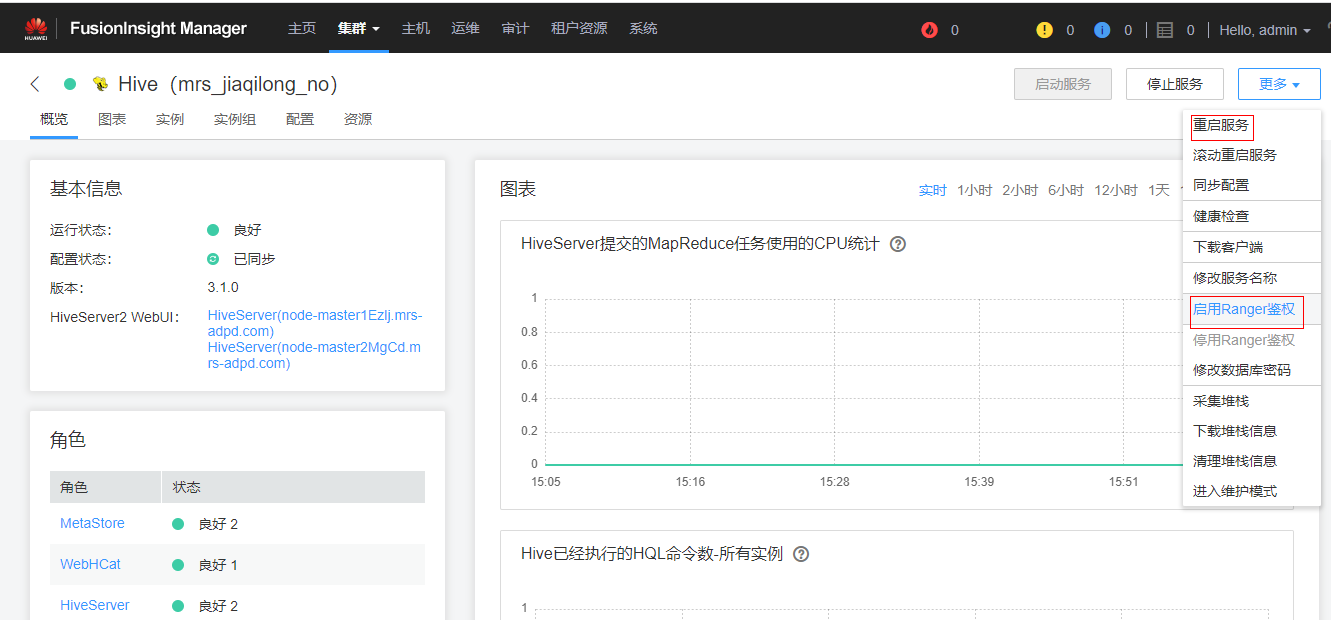The image size is (1331, 620).
Task: Select 实时 chart time range
Action: pos(933,190)
